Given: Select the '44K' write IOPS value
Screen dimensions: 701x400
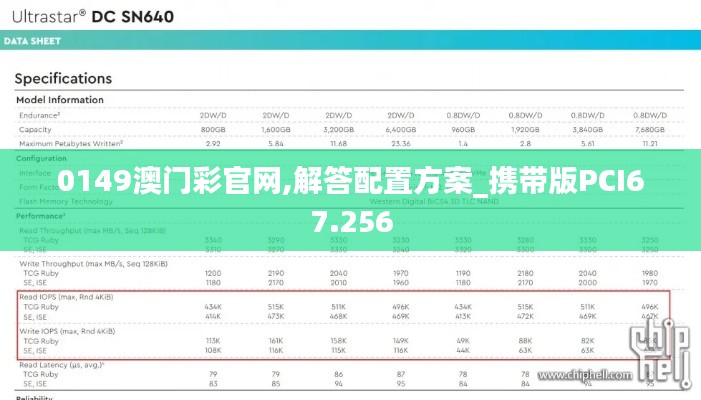Looking at the screenshot, I should [463, 351].
